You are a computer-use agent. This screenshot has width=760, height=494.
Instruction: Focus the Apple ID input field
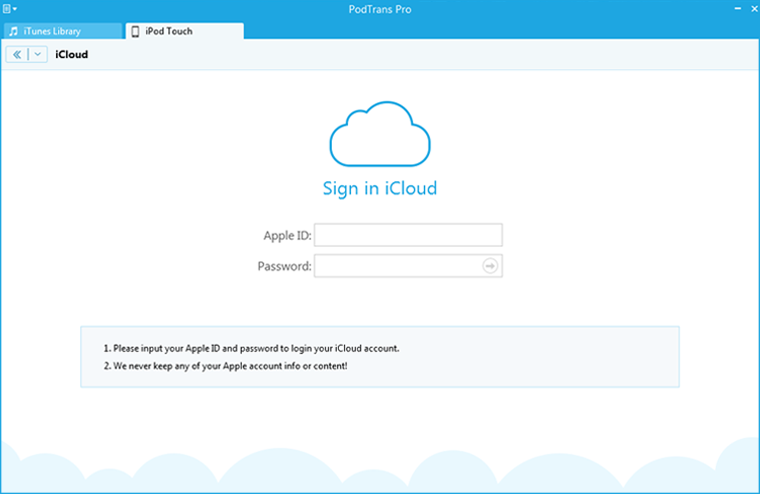pos(408,235)
